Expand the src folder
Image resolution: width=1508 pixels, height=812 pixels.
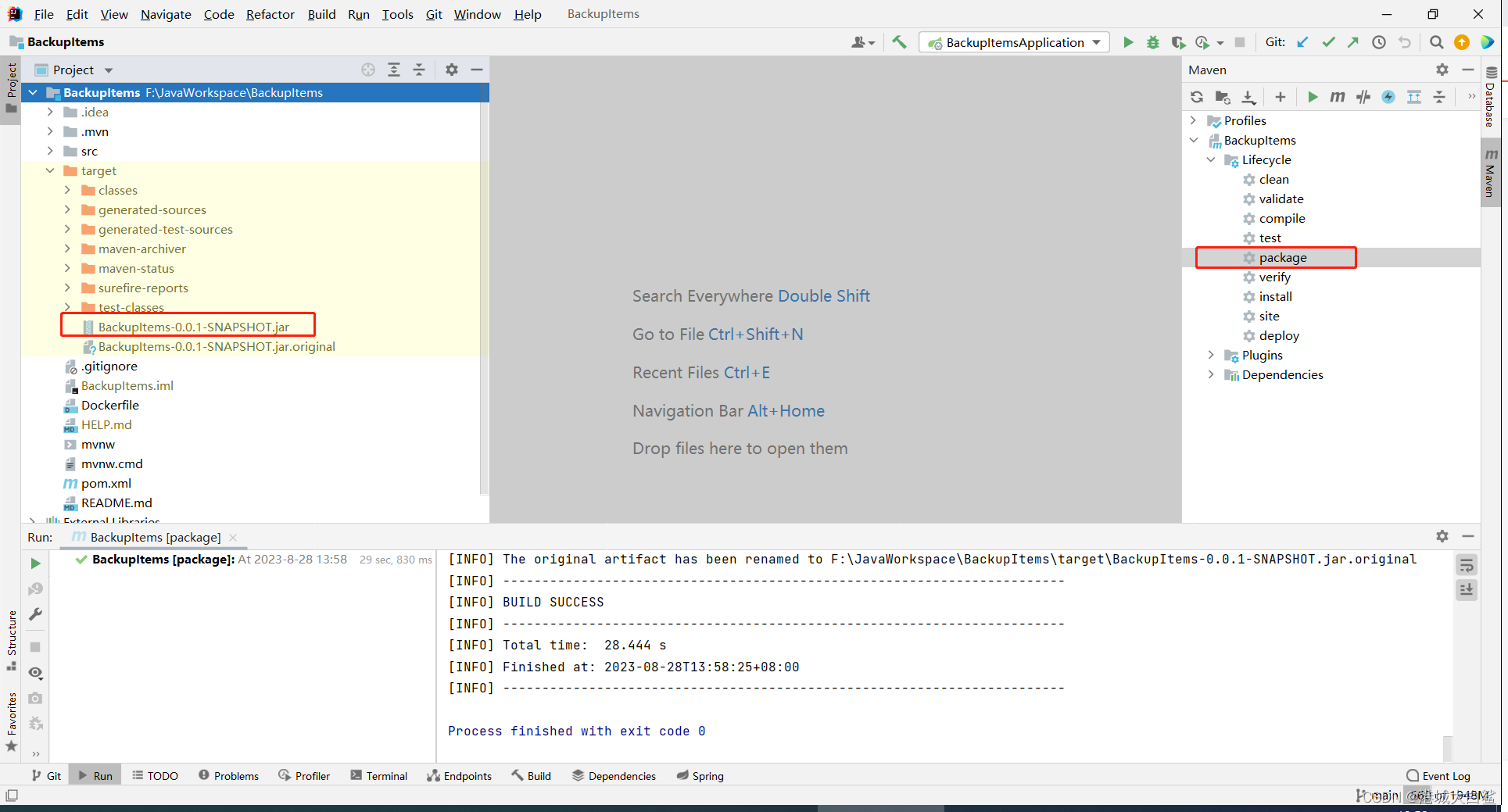pyautogui.click(x=49, y=151)
